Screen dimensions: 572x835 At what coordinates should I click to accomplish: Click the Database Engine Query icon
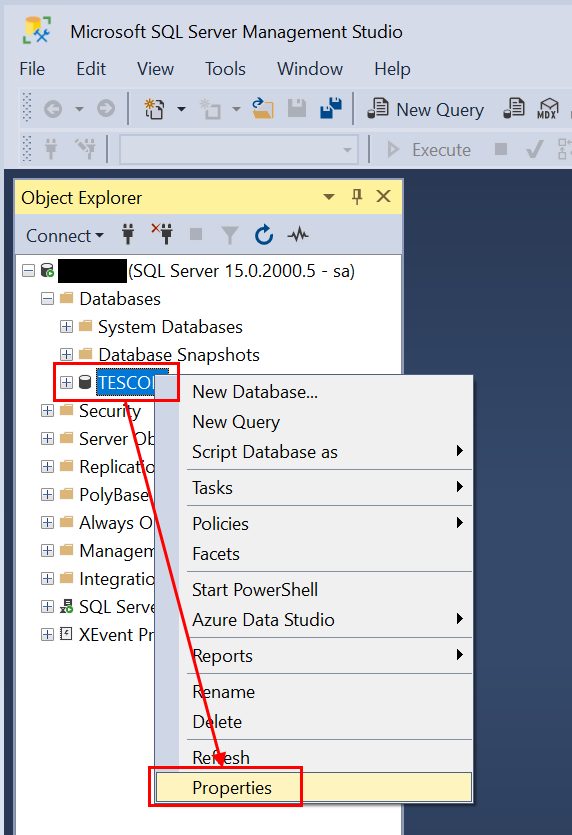(514, 108)
